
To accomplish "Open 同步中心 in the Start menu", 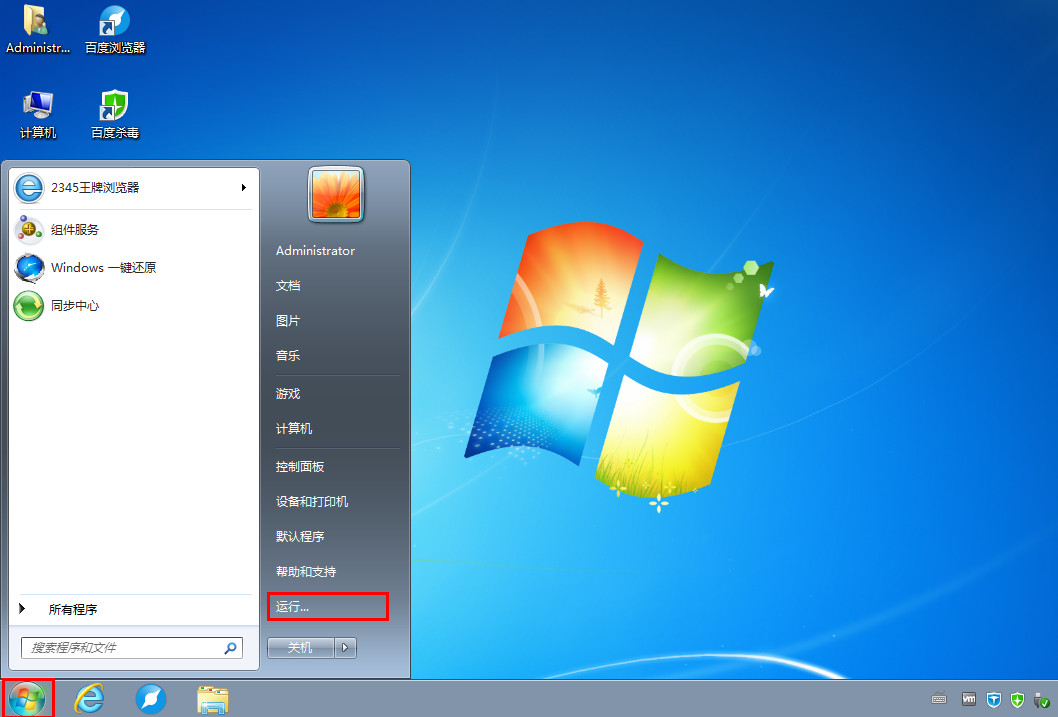I will click(x=75, y=305).
